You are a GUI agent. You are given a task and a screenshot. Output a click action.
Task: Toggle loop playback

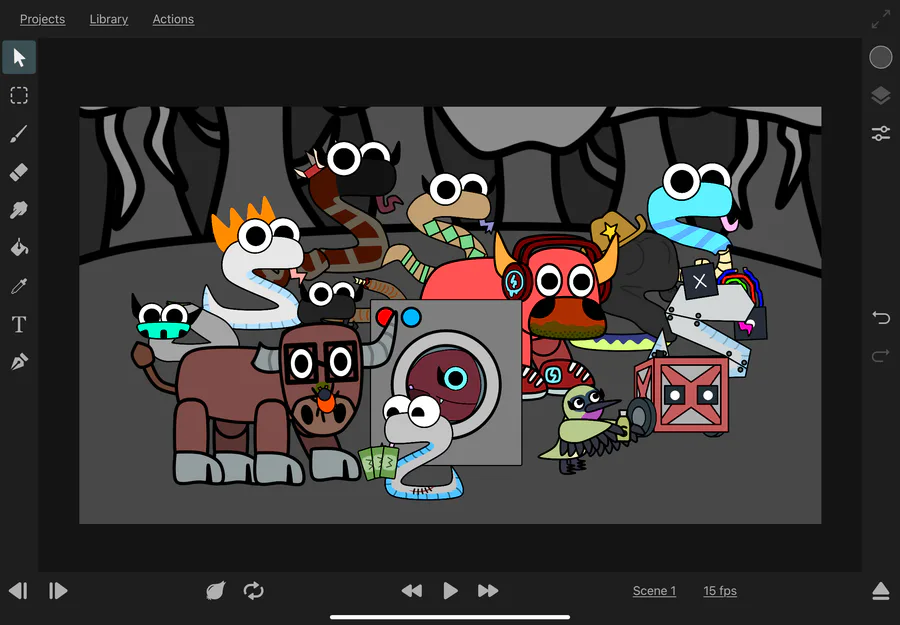[x=253, y=591]
